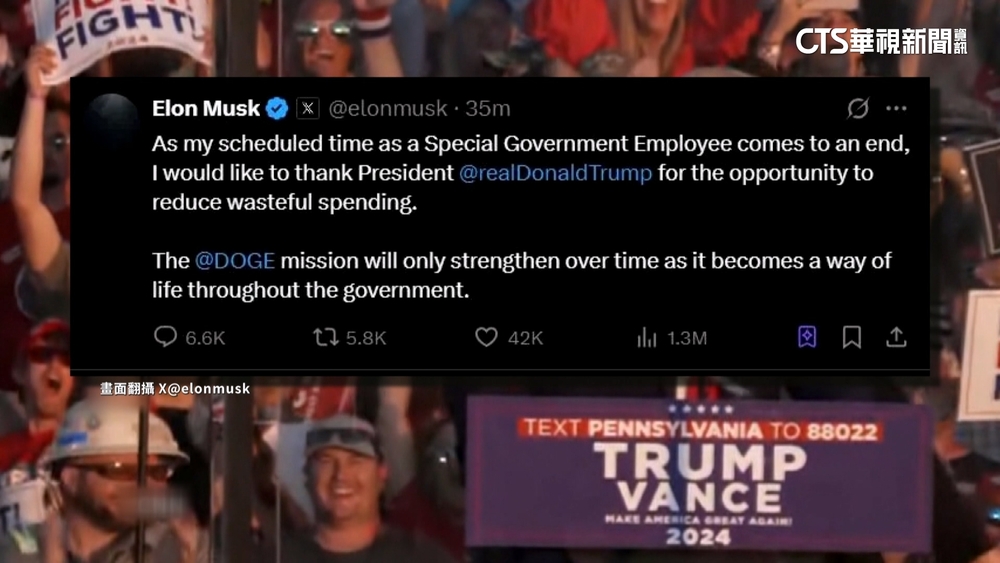Follow the @realDonaldTrump mention link
This screenshot has height=563, width=1000.
[555, 173]
